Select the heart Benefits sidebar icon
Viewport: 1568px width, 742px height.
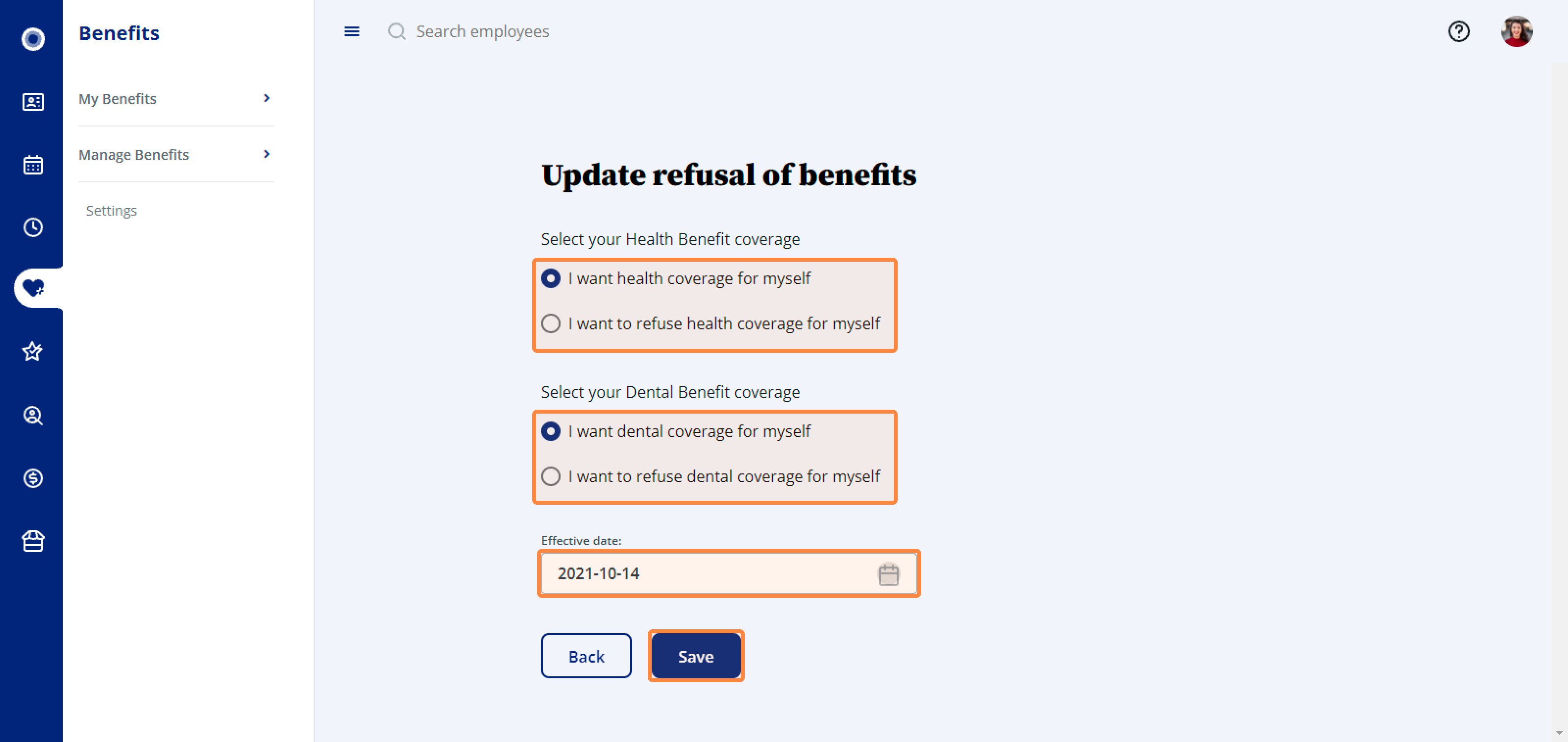[x=33, y=287]
